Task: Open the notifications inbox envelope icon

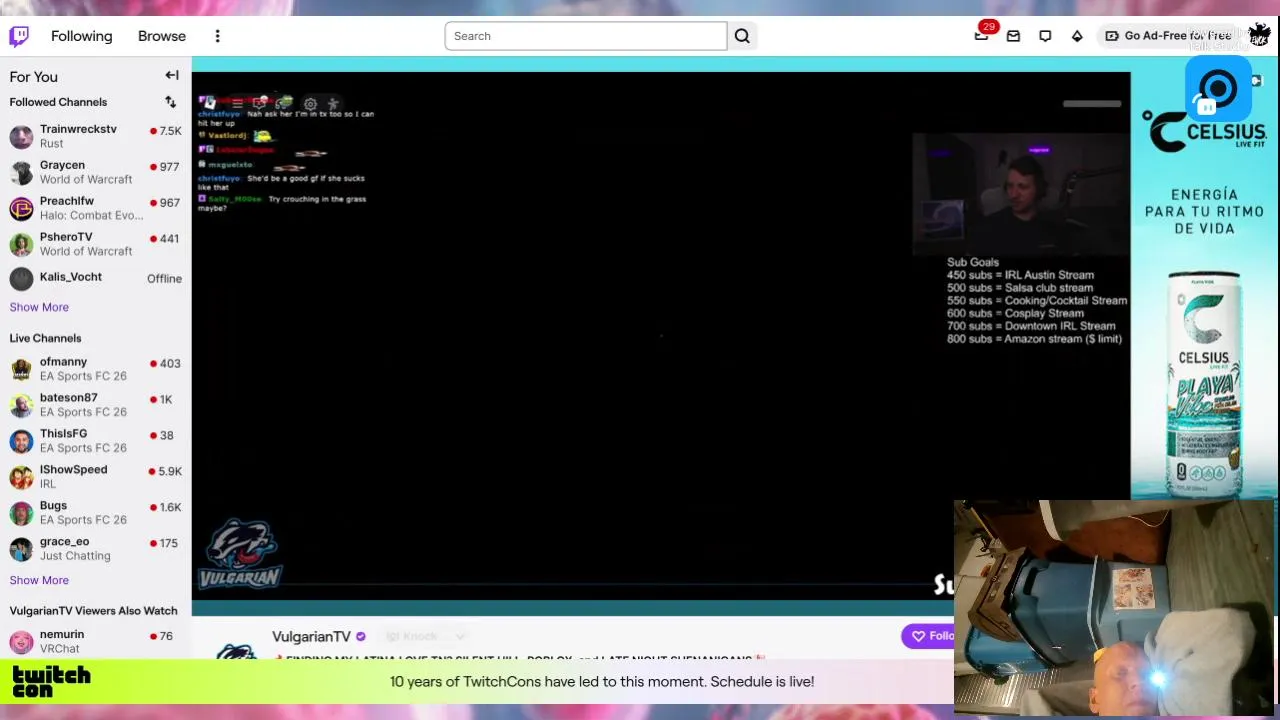Action: [1013, 36]
